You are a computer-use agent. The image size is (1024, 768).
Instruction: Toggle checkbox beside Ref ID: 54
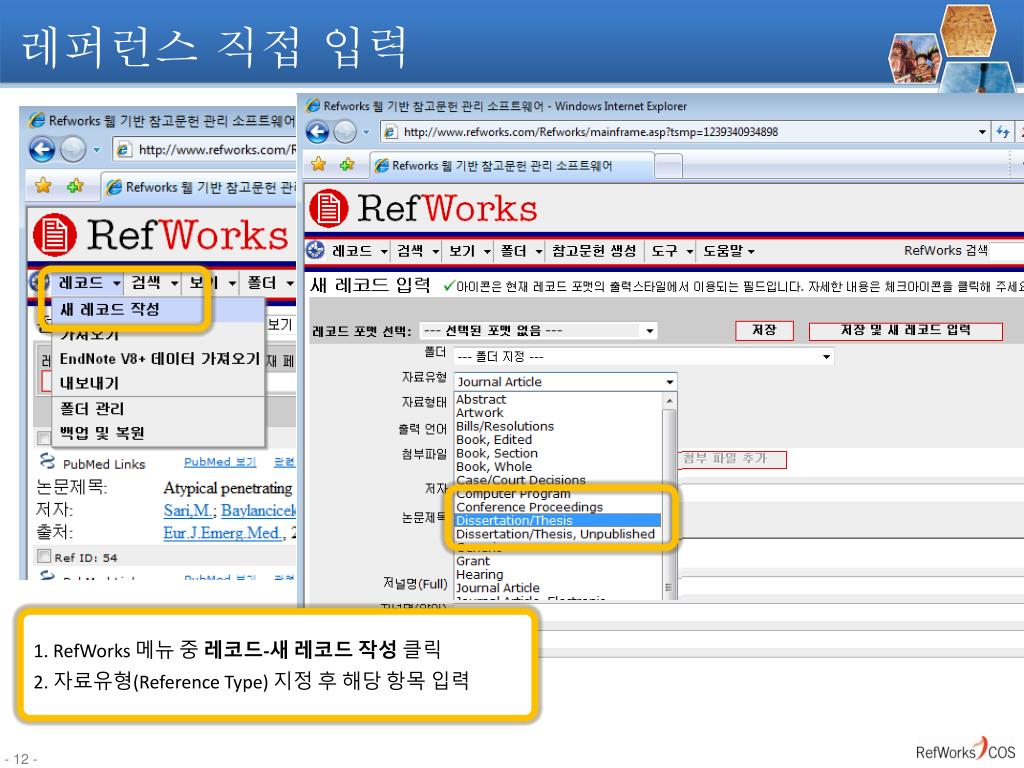pyautogui.click(x=44, y=556)
